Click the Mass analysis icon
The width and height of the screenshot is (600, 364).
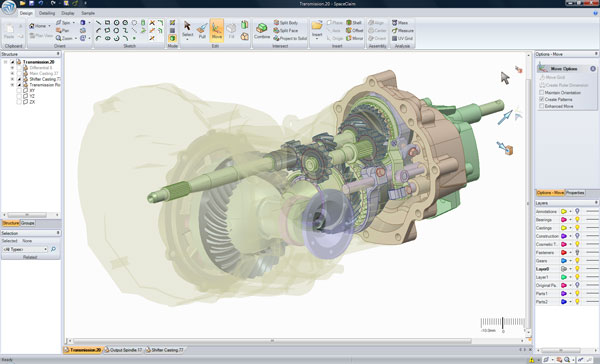[394, 23]
